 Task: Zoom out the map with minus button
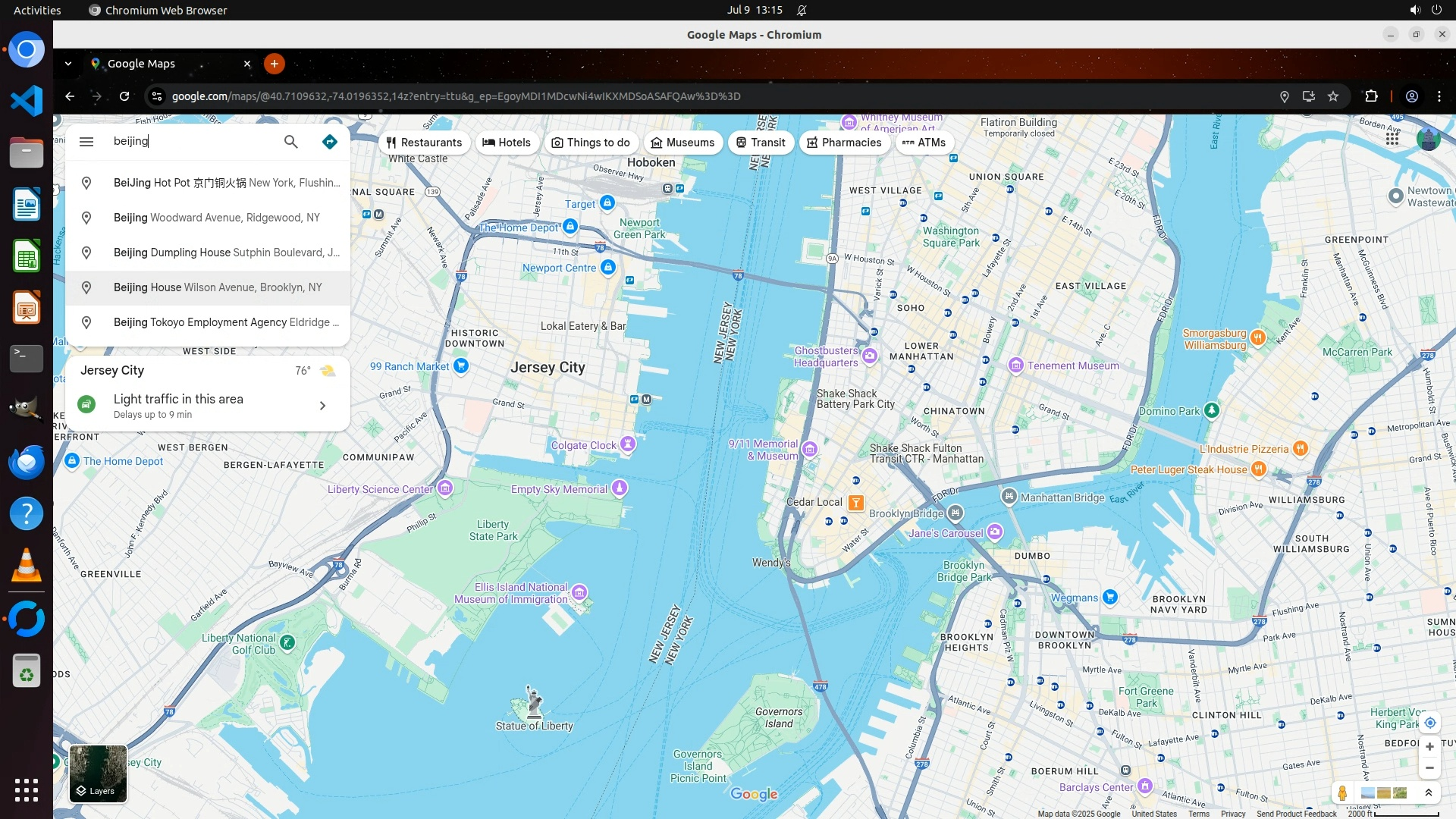pos(1429,768)
